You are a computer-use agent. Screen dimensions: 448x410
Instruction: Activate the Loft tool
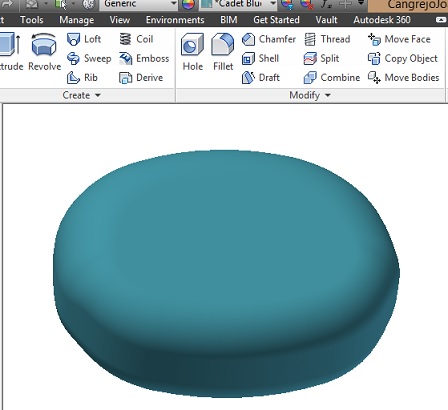(x=84, y=39)
